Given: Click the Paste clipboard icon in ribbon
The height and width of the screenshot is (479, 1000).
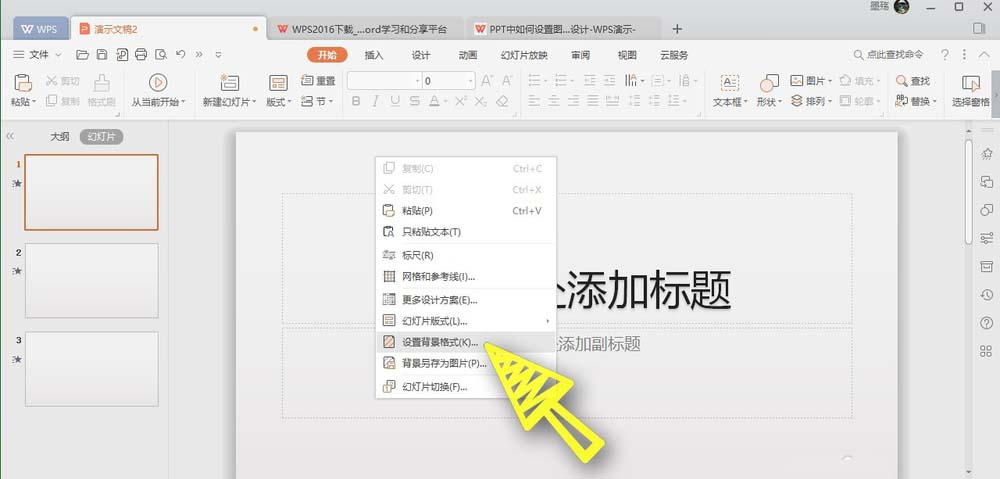Looking at the screenshot, I should point(22,83).
